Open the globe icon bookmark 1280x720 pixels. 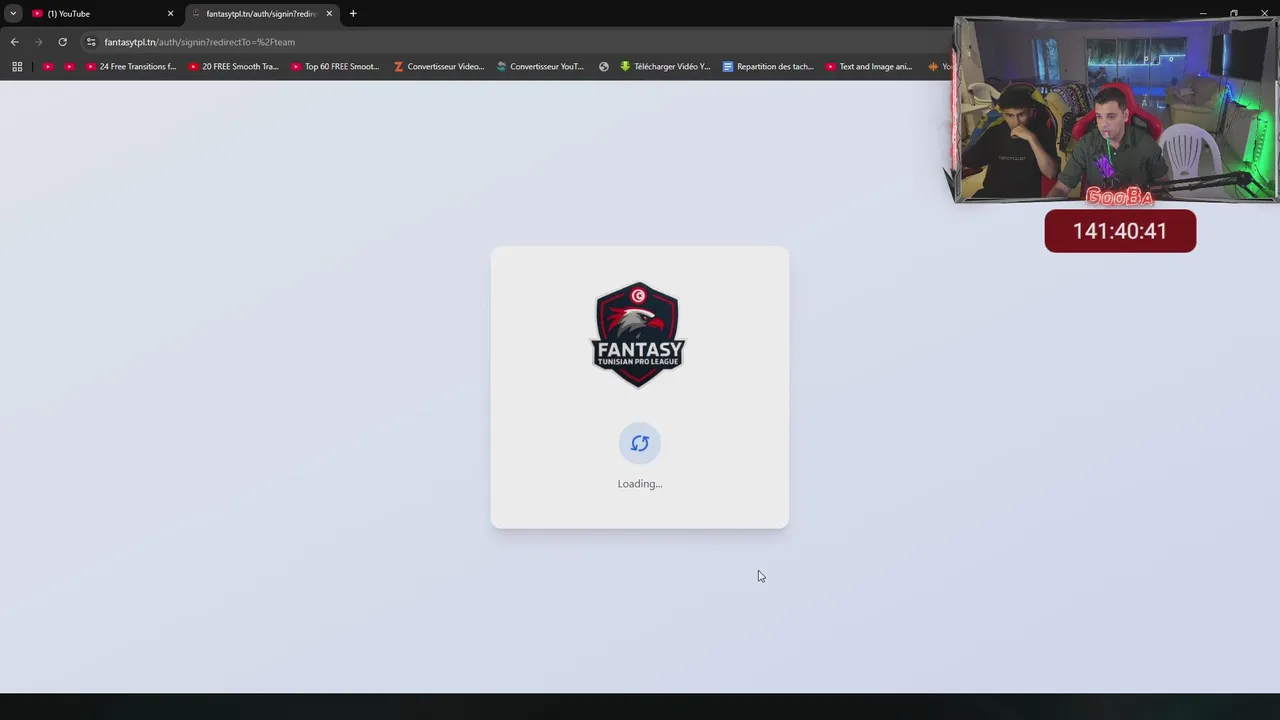pyautogui.click(x=604, y=67)
